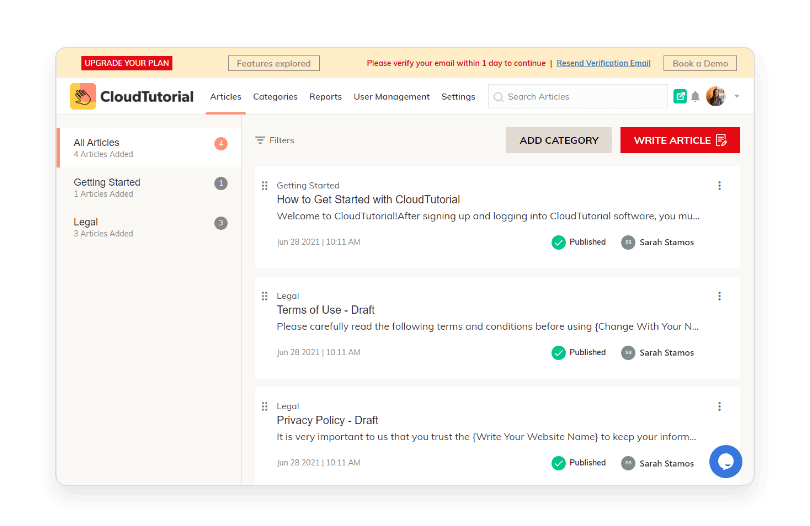Click the 4 Articles Added text

click(103, 154)
